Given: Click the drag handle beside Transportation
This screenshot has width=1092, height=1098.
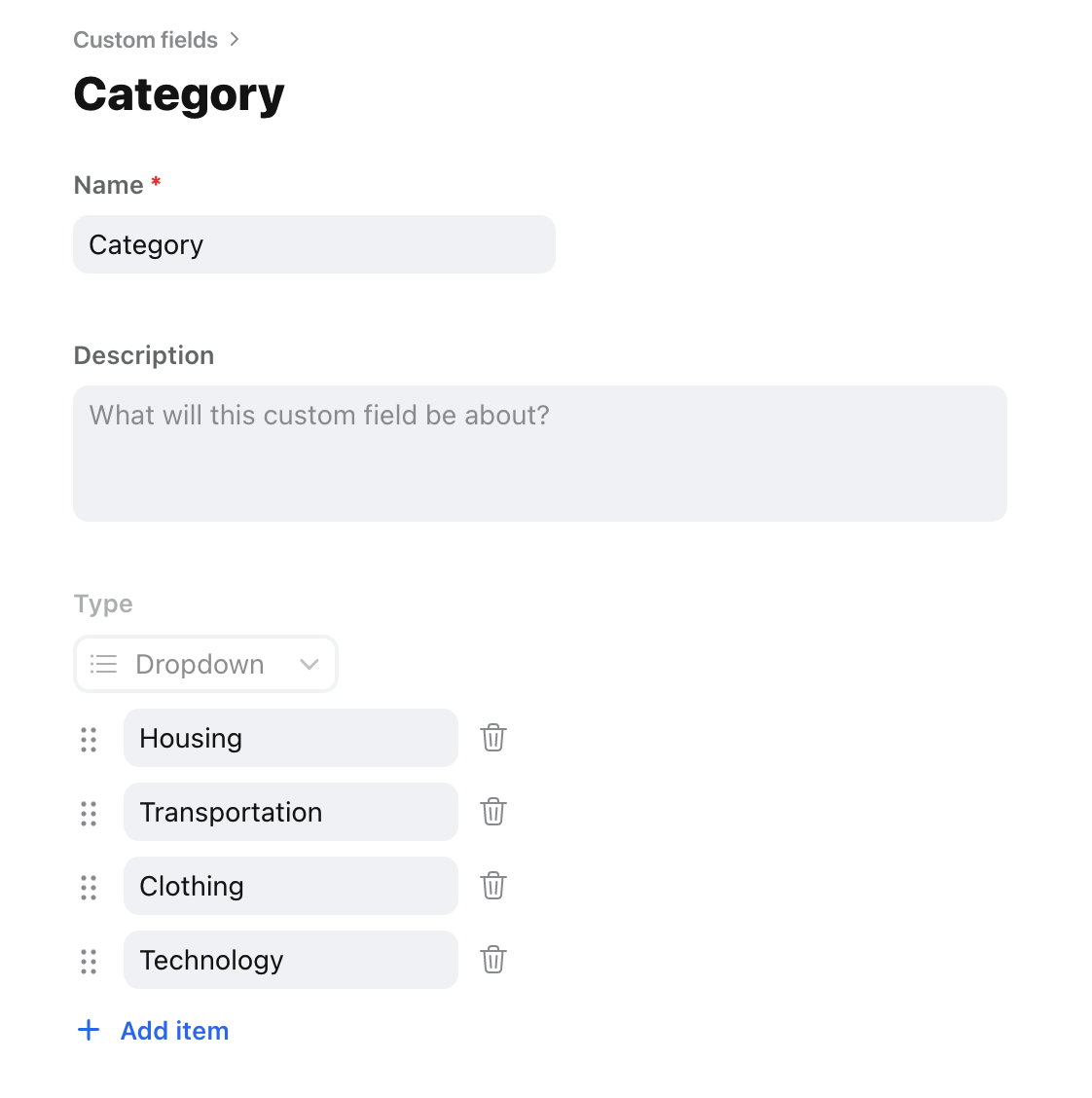Looking at the screenshot, I should (x=89, y=814).
